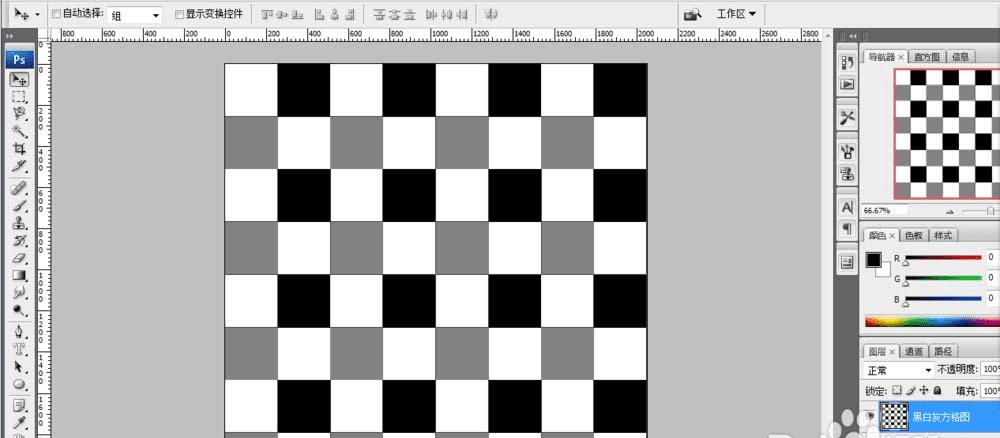Select the Pen tool
The image size is (1000, 438).
[x=20, y=332]
